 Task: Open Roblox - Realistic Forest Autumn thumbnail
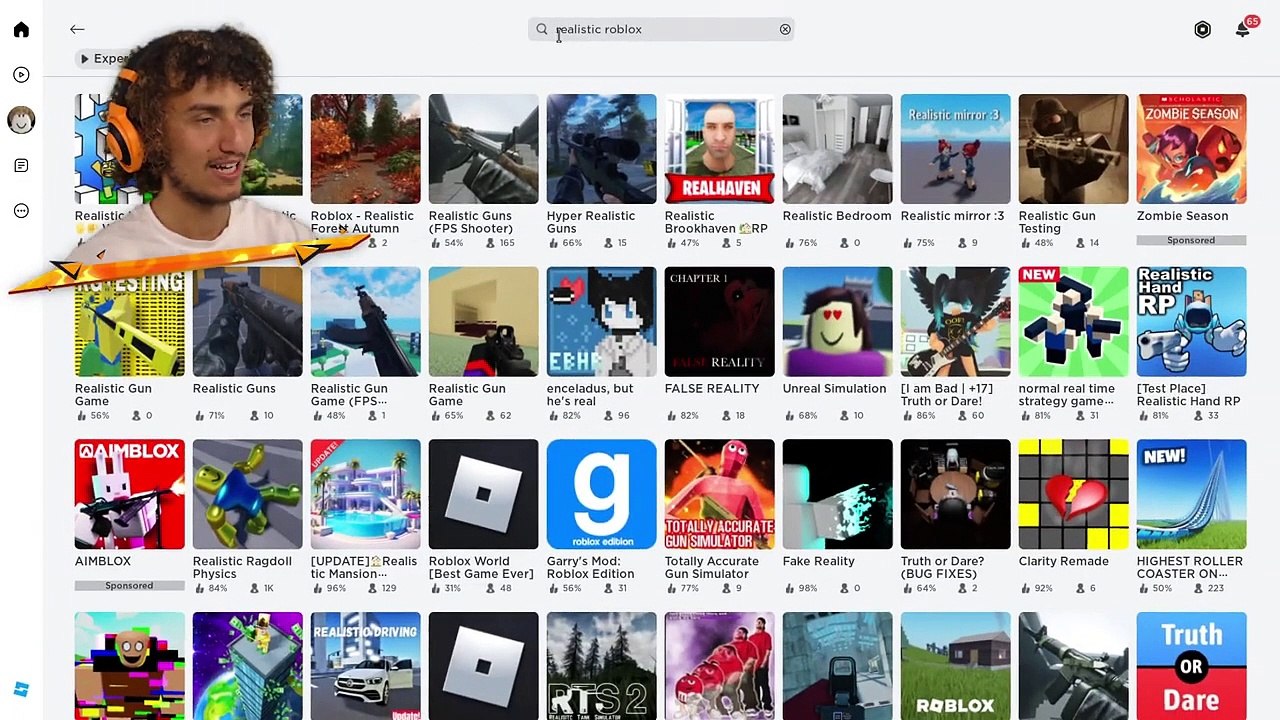coord(365,149)
